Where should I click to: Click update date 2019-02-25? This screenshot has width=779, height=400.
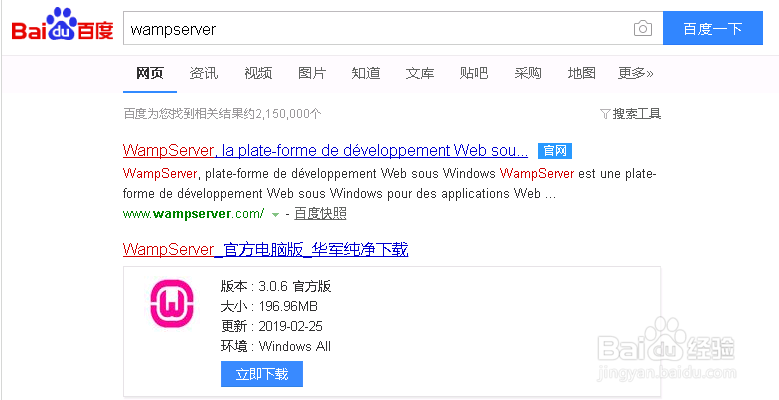coord(291,326)
